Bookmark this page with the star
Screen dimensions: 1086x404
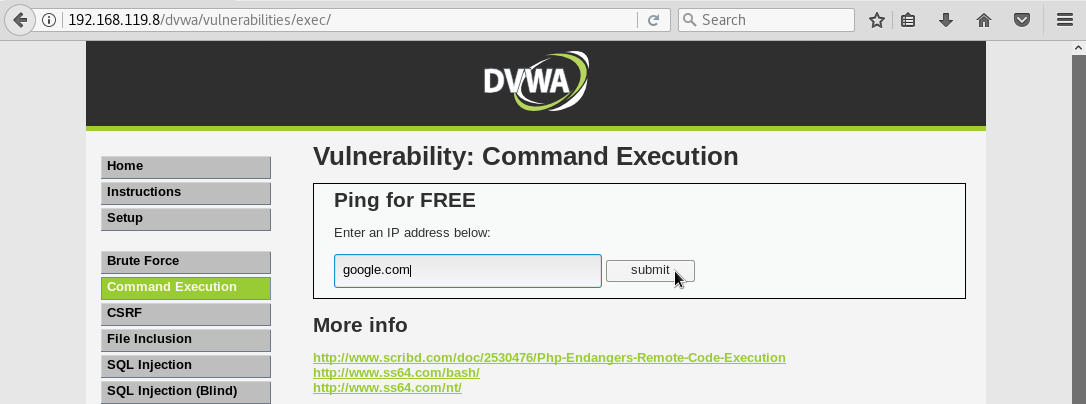pos(877,20)
